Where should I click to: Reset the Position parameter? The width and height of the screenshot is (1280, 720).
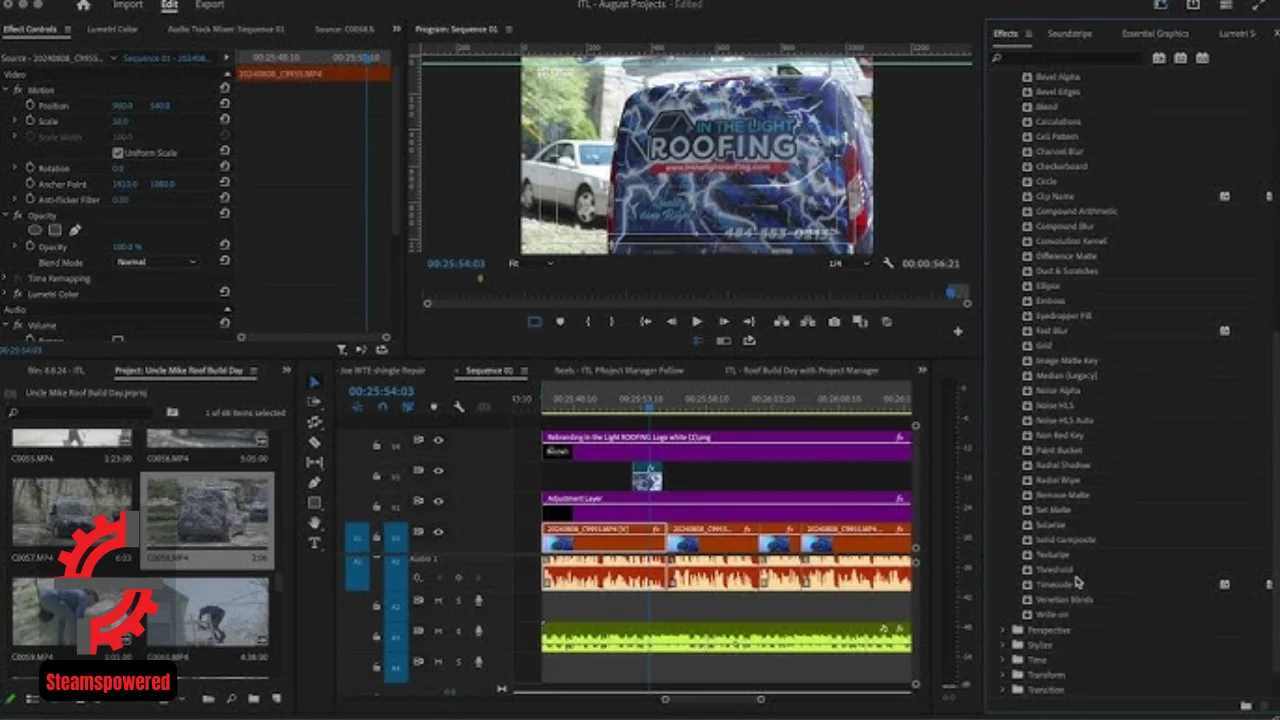pos(224,105)
